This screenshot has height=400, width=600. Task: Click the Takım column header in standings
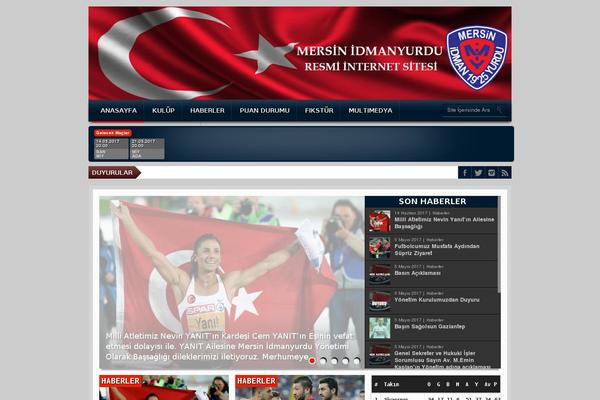click(x=391, y=384)
